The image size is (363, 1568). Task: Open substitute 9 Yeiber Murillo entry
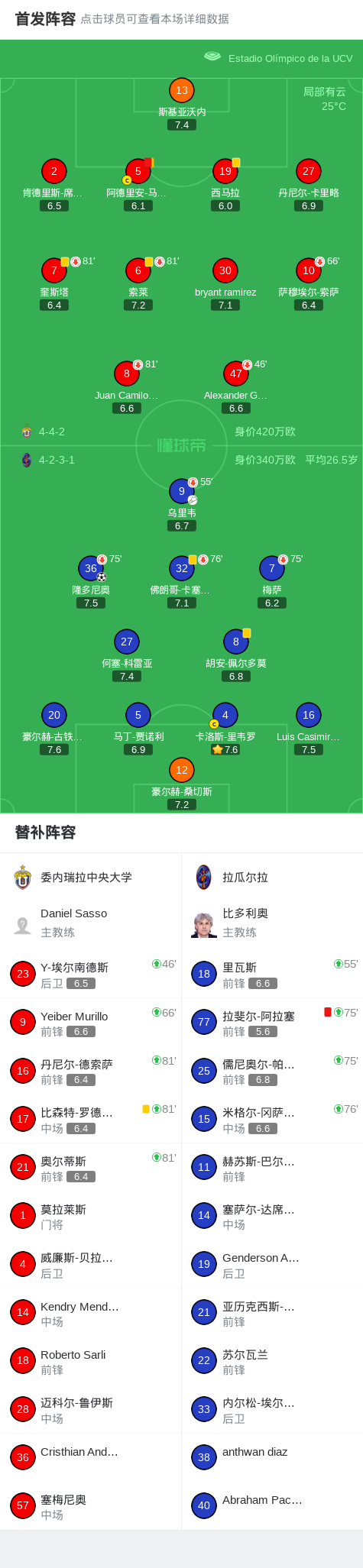(91, 1023)
